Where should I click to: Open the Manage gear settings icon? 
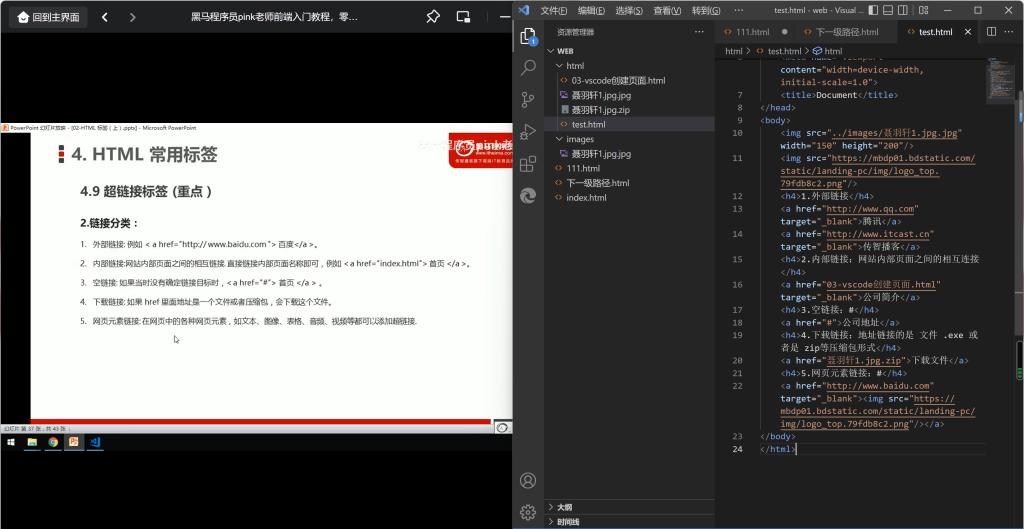click(x=529, y=510)
